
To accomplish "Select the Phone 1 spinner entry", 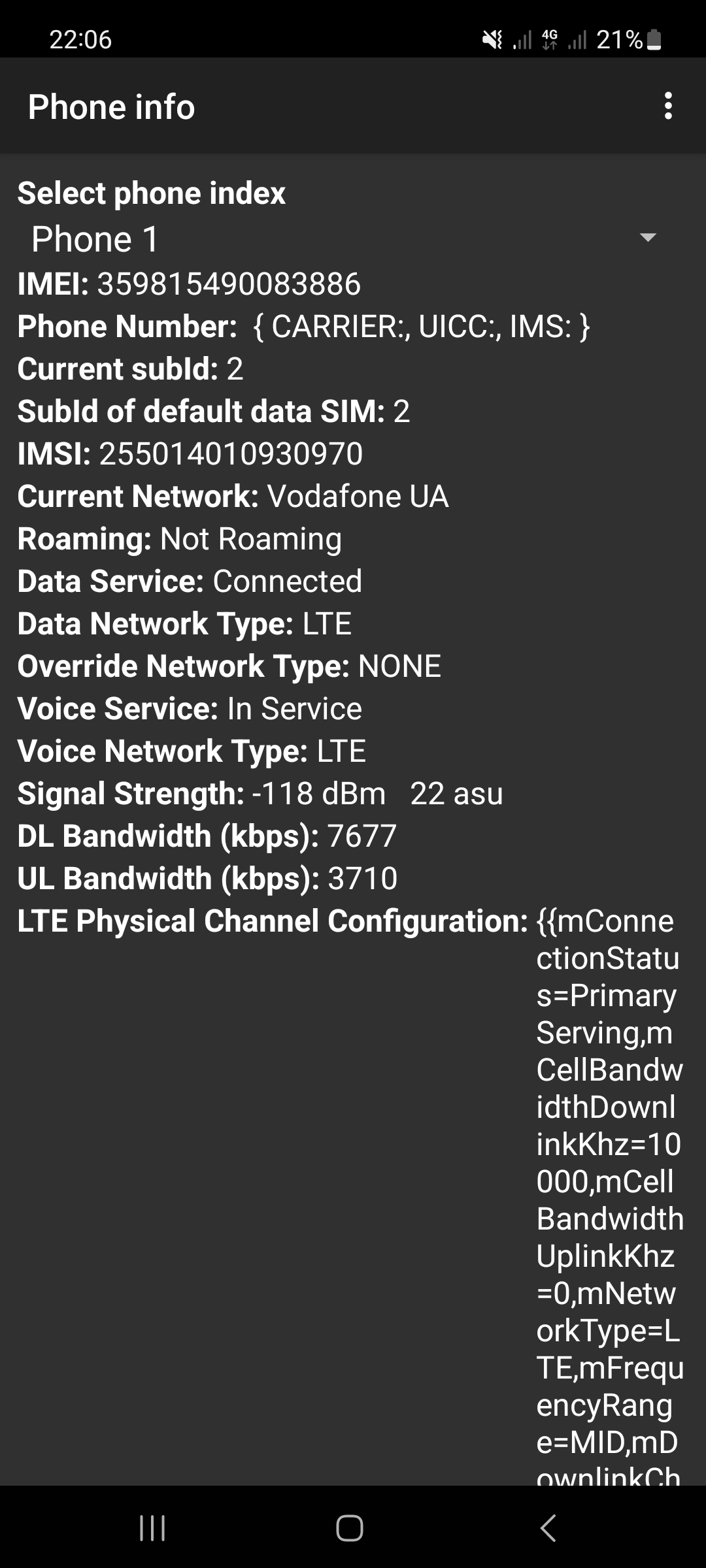I will click(x=95, y=239).
